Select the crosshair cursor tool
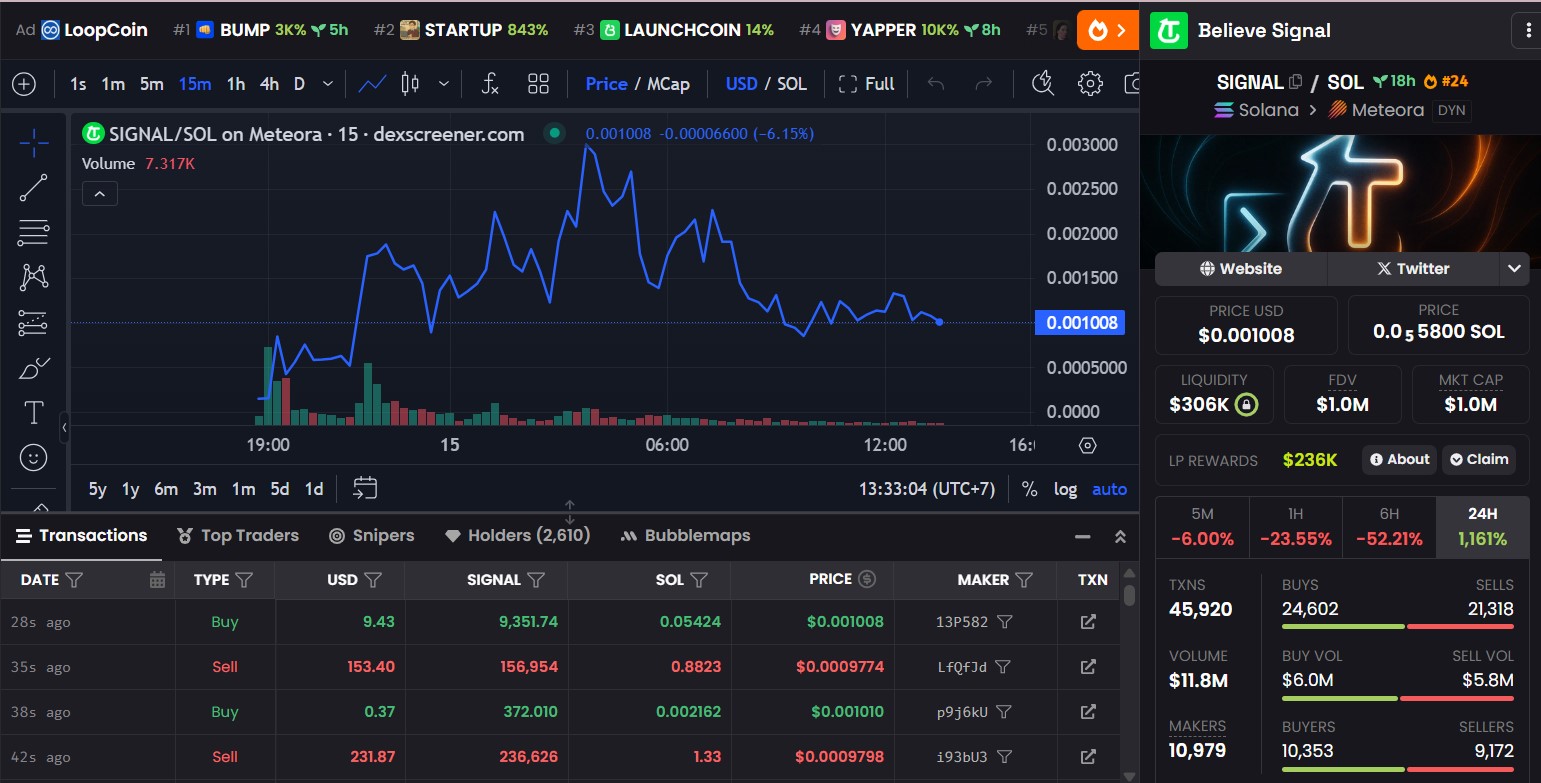Image resolution: width=1541 pixels, height=783 pixels. click(34, 143)
